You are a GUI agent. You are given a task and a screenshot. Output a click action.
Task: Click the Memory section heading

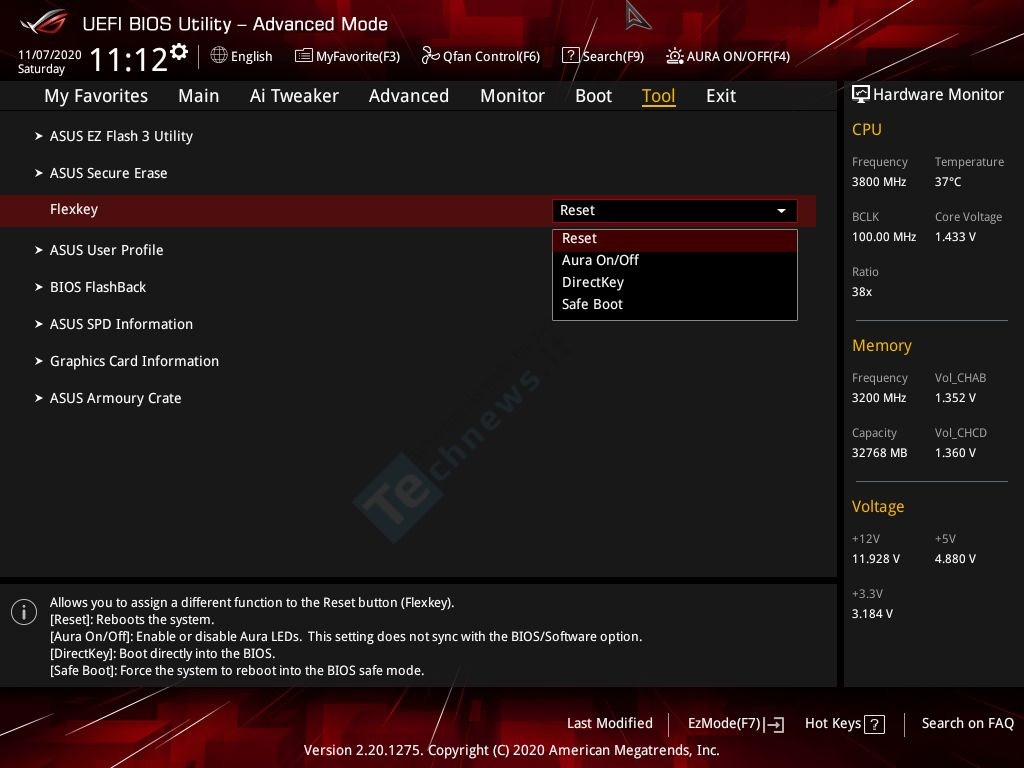pos(882,345)
